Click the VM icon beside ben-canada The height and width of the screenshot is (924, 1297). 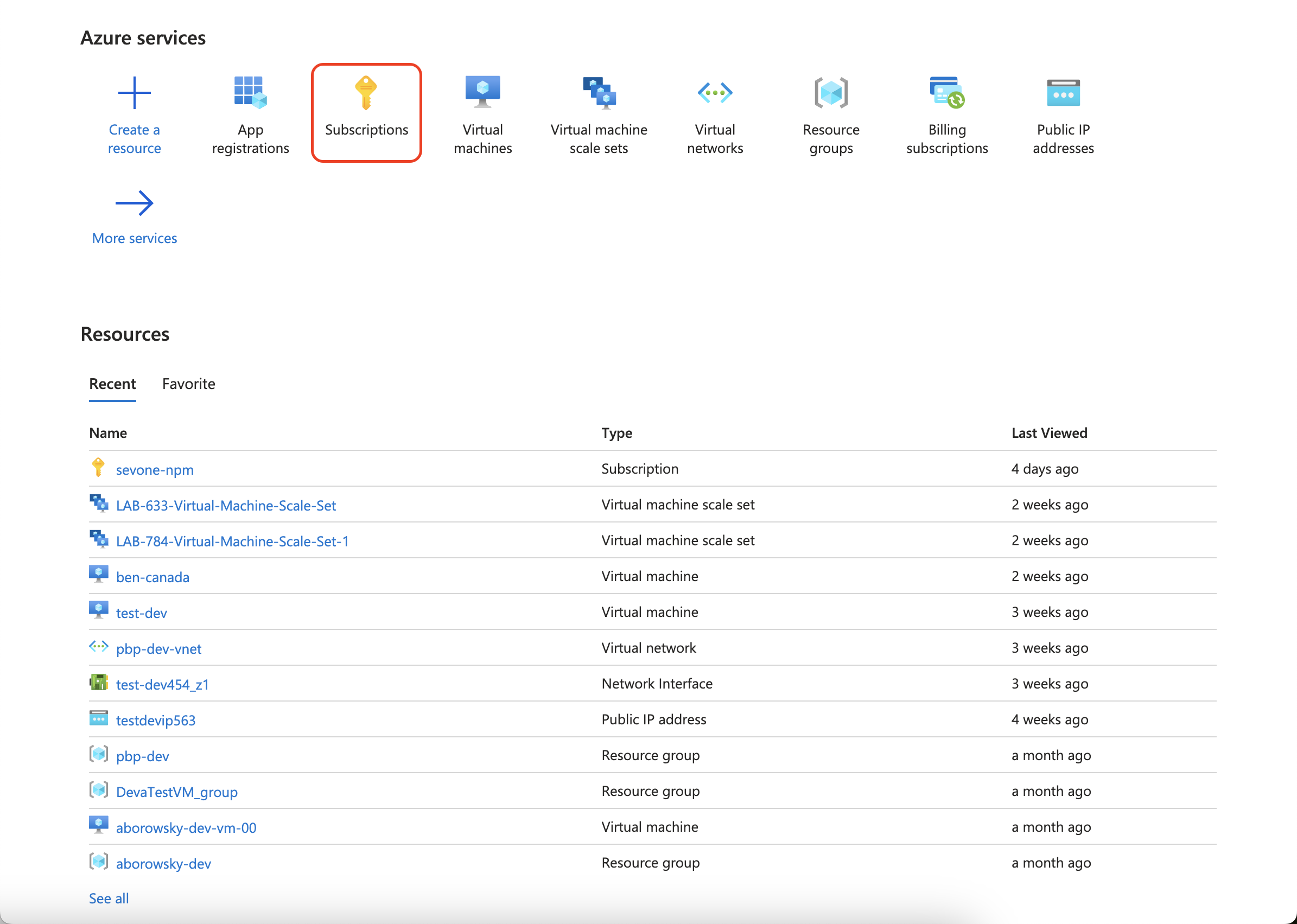tap(99, 574)
